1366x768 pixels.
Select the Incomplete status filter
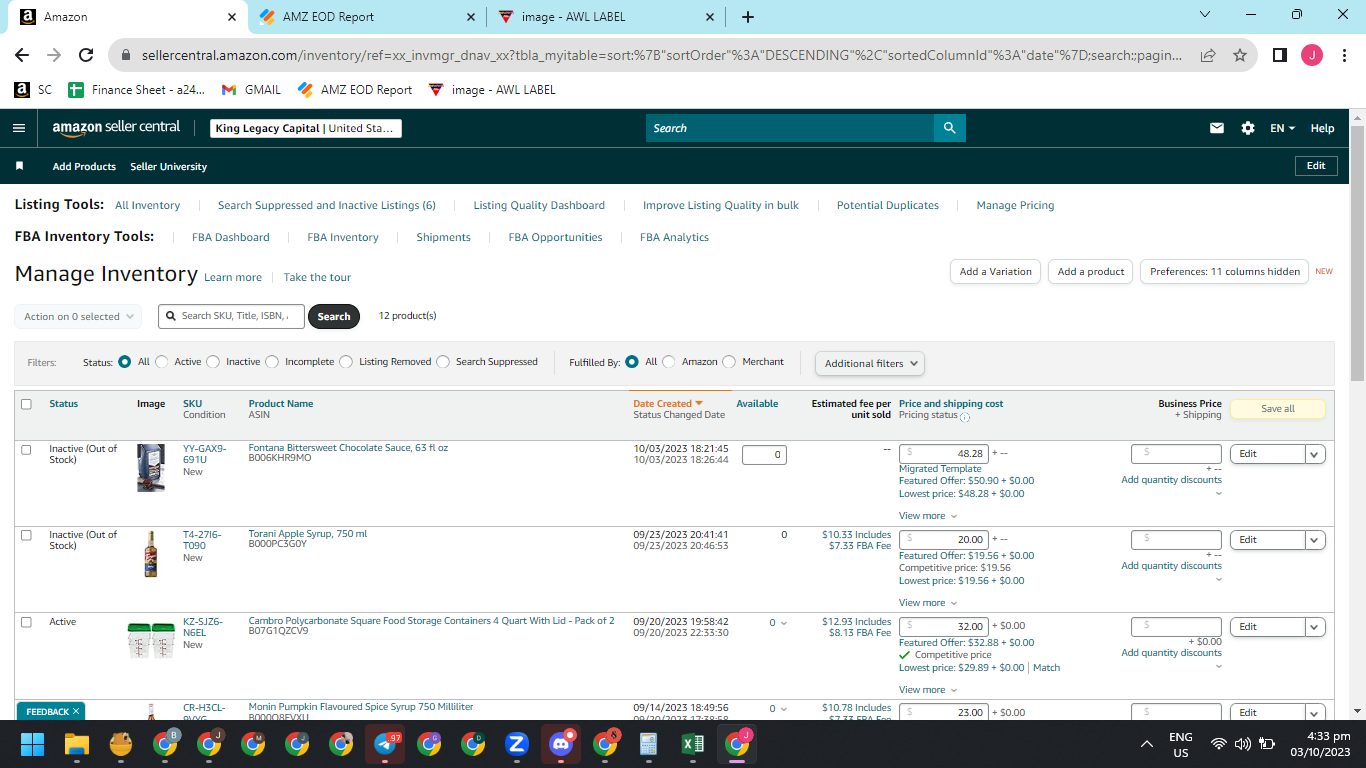click(272, 362)
